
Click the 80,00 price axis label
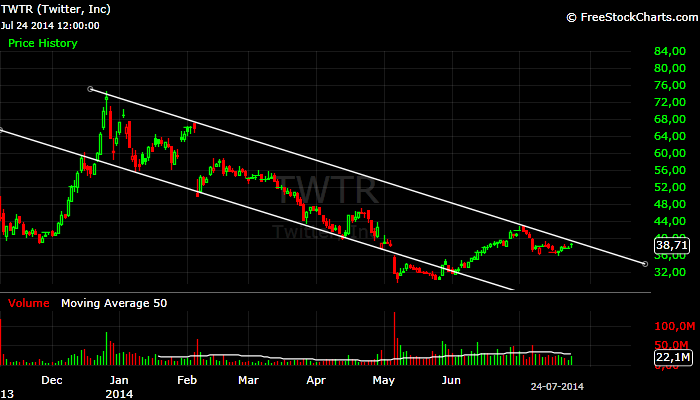coord(670,68)
